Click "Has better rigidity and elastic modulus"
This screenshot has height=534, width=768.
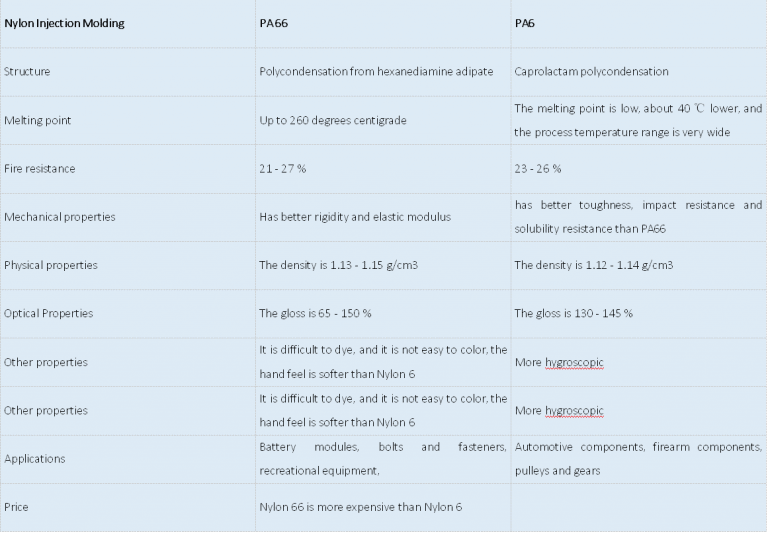coord(355,217)
